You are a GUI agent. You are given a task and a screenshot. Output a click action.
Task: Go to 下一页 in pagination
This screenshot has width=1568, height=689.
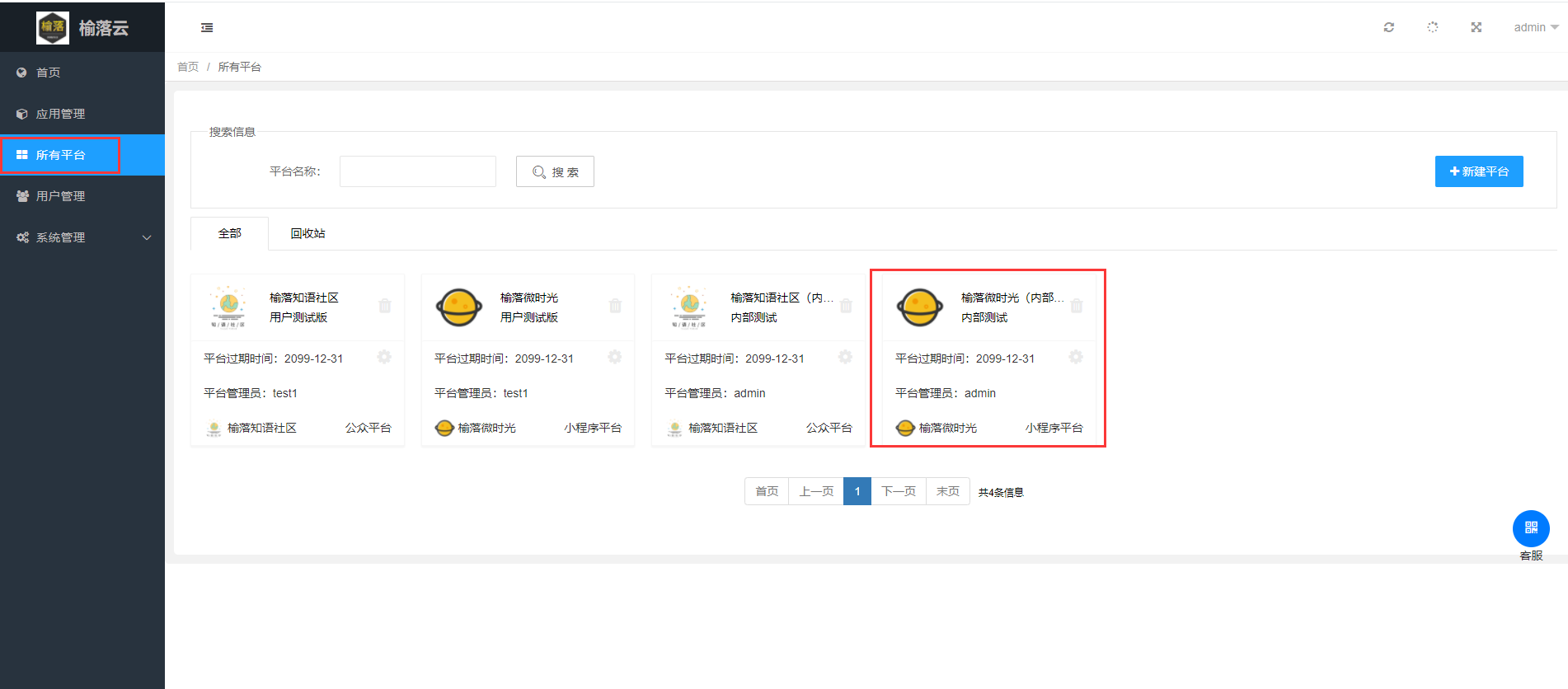point(899,491)
